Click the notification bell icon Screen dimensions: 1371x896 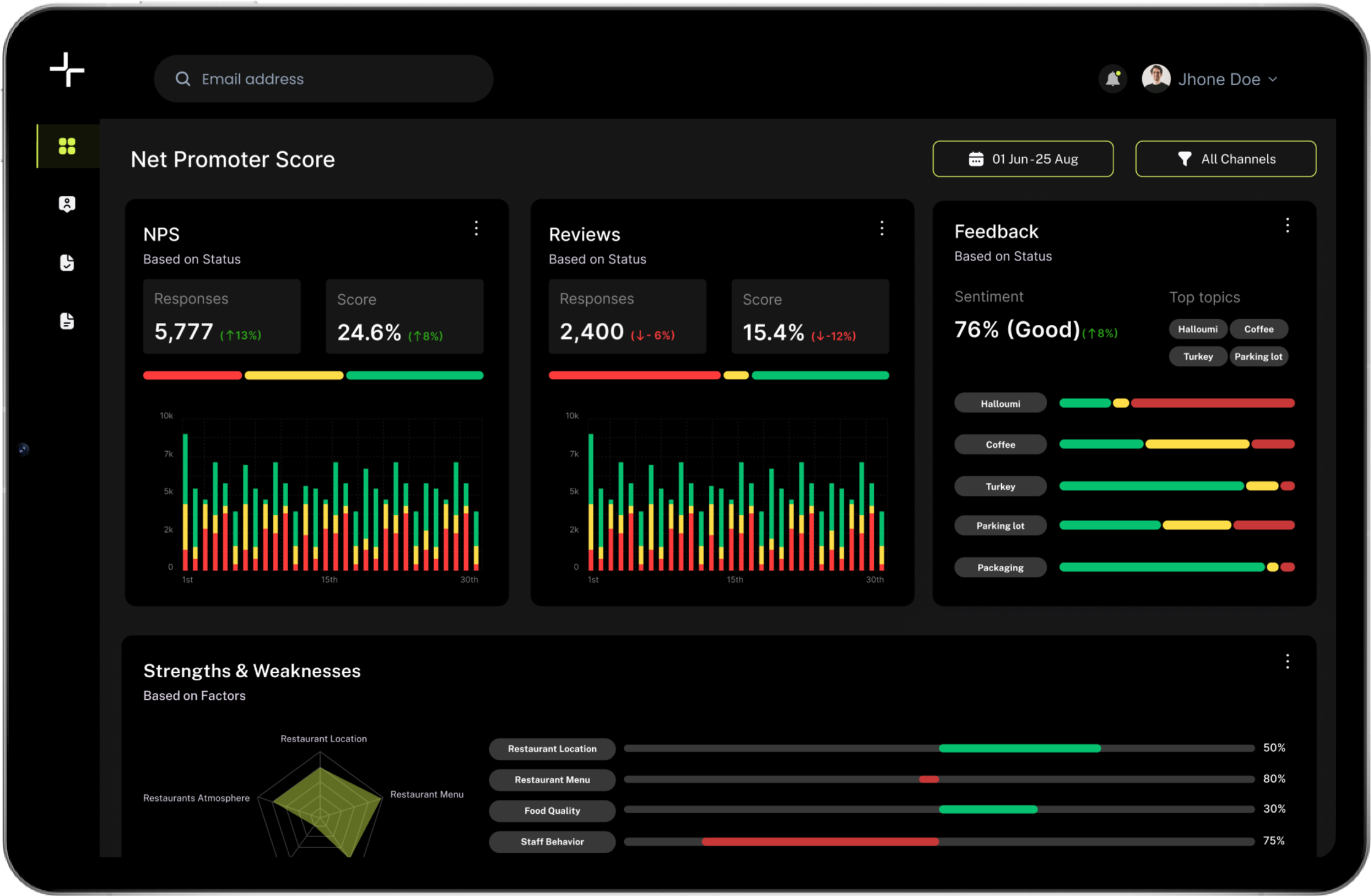[1112, 79]
